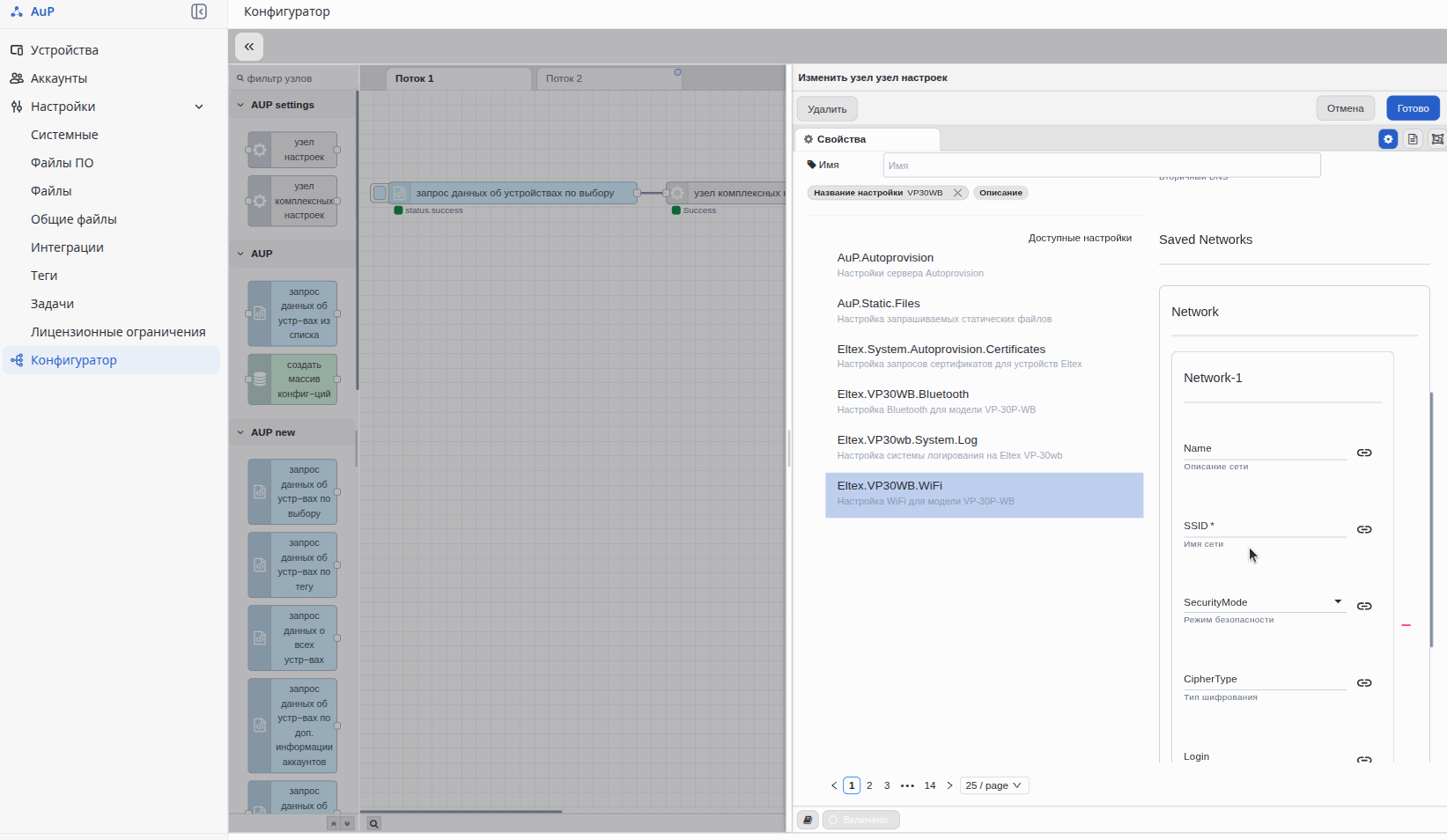1447x840 pixels.
Task: Expand all palette categories with down arrows
Action: [x=347, y=824]
